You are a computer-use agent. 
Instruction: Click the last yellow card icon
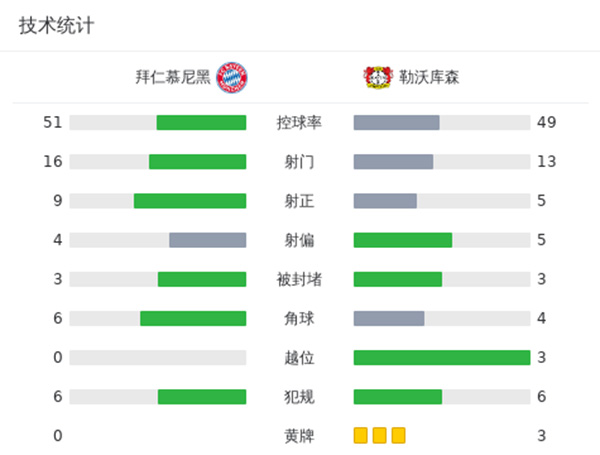[x=398, y=435]
